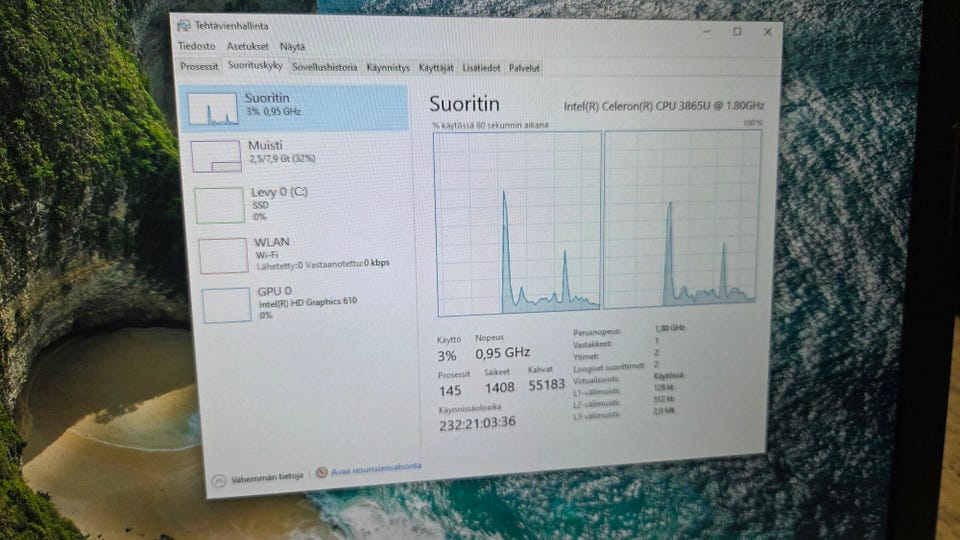Viewport: 960px width, 540px height.
Task: Click the resource monitor icon
Action: (x=321, y=472)
